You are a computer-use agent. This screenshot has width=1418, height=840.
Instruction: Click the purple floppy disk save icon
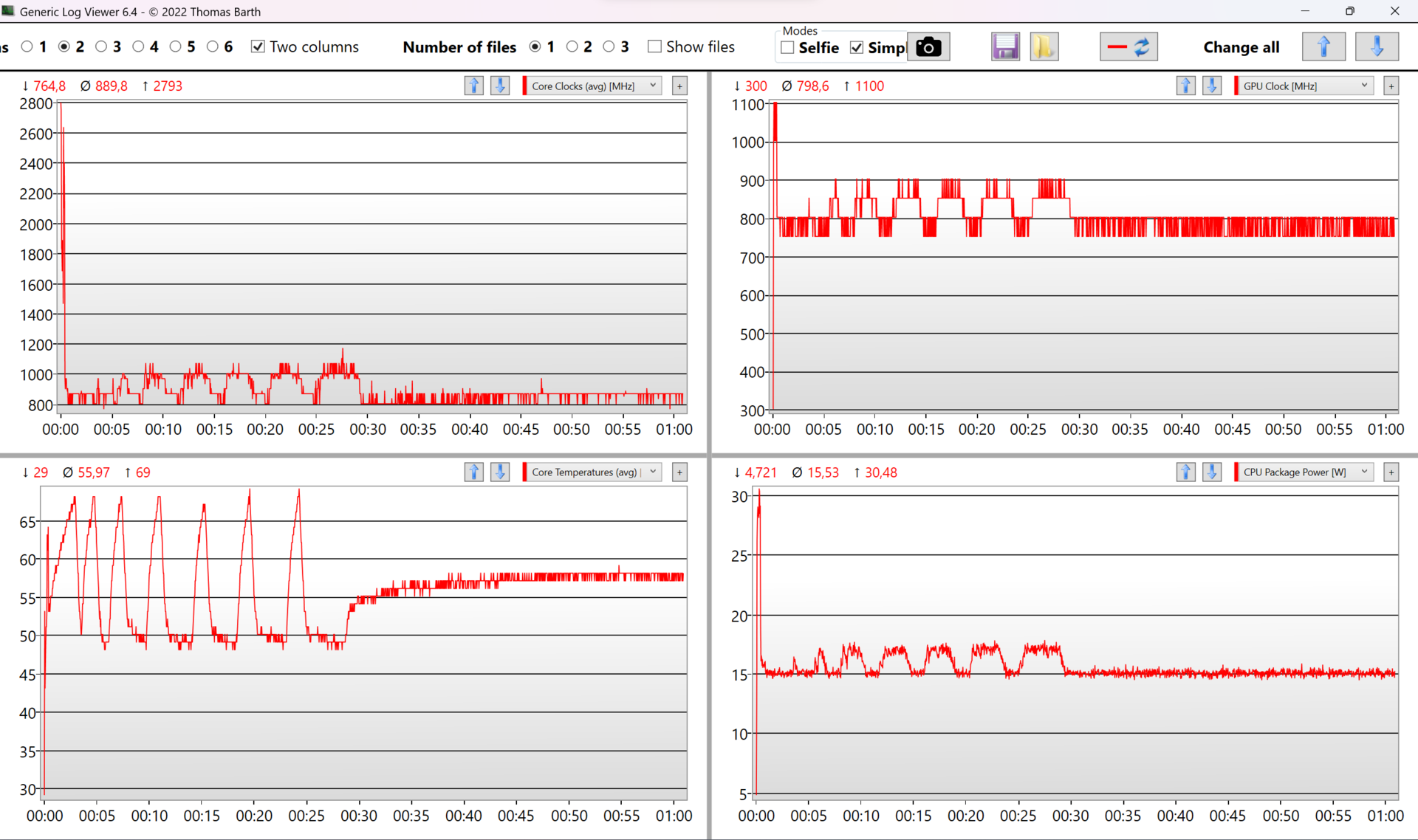click(1005, 47)
